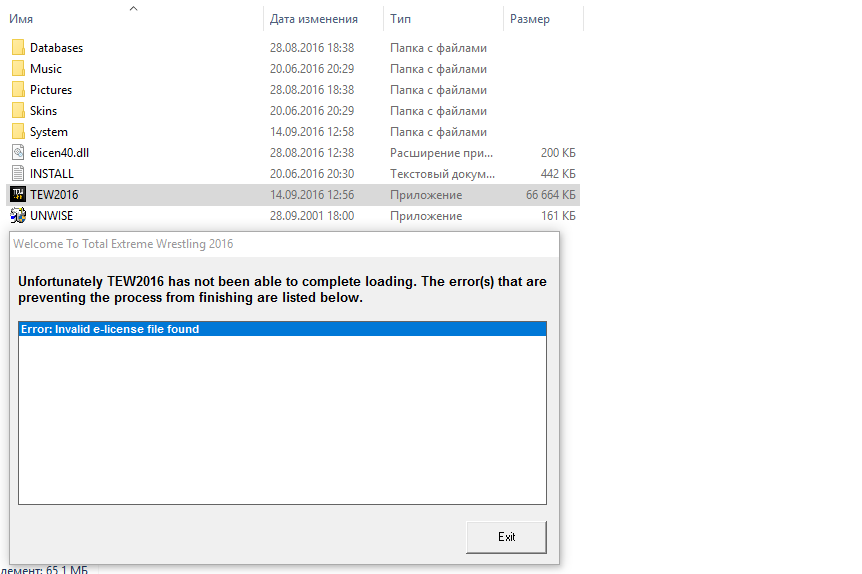This screenshot has height=574, width=862.
Task: Select the Skins folder icon
Action: coord(18,111)
